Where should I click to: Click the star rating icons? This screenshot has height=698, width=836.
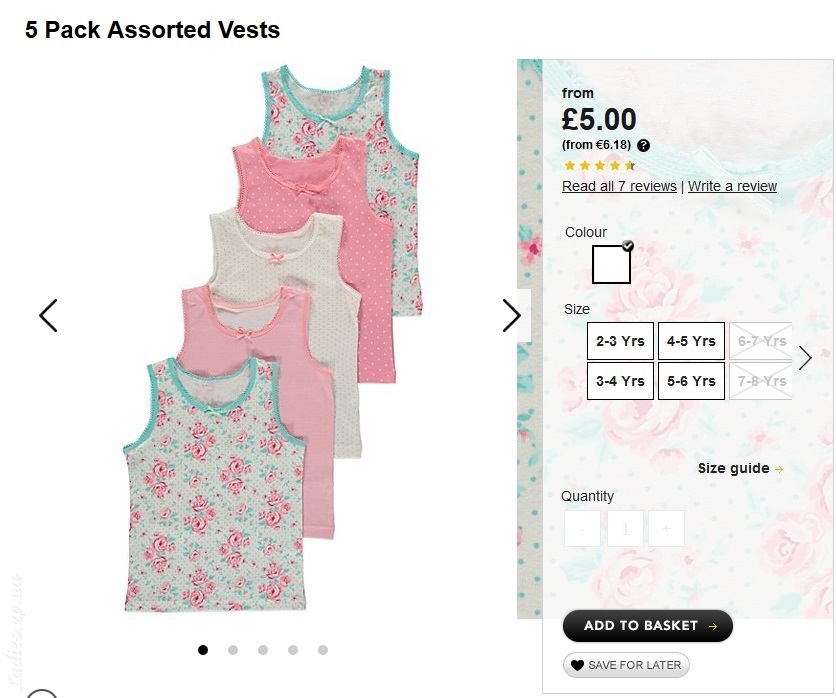[x=600, y=165]
